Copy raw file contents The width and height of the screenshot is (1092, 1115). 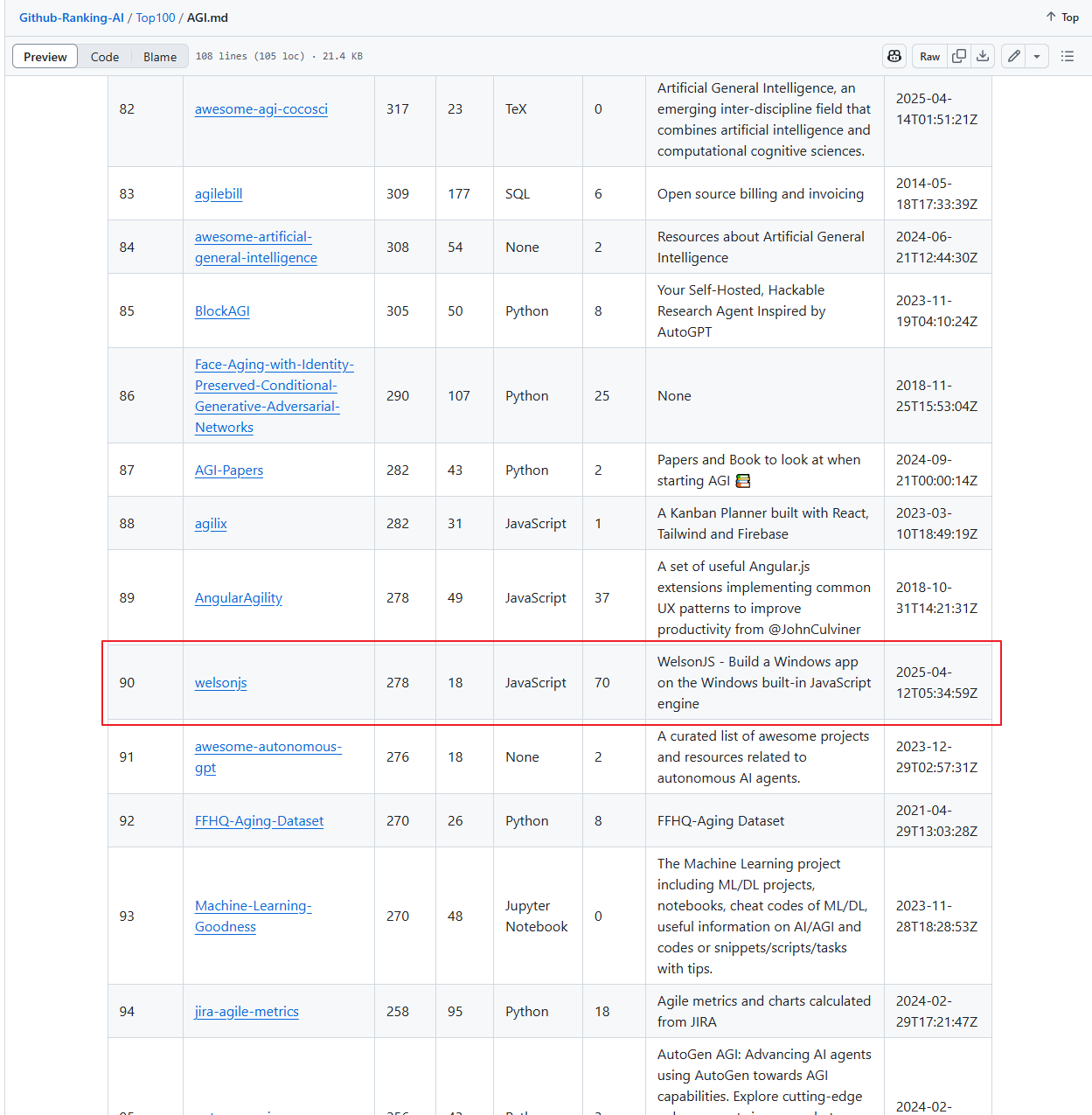pos(959,56)
